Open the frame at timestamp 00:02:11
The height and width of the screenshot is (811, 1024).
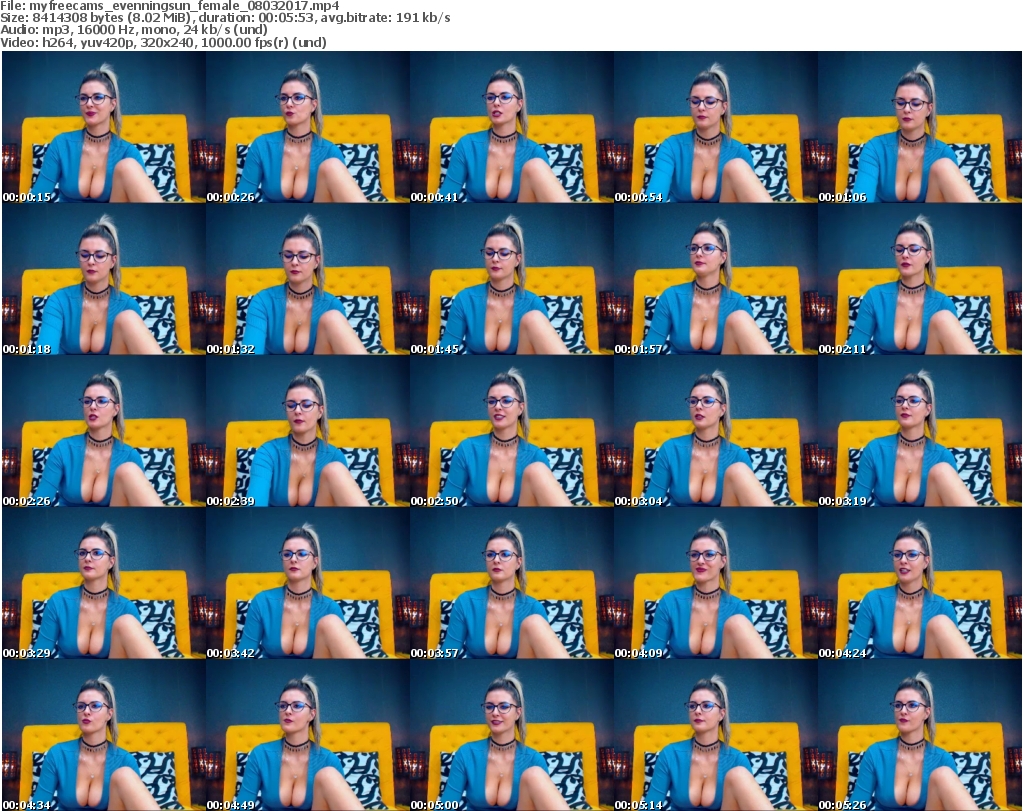[920, 279]
